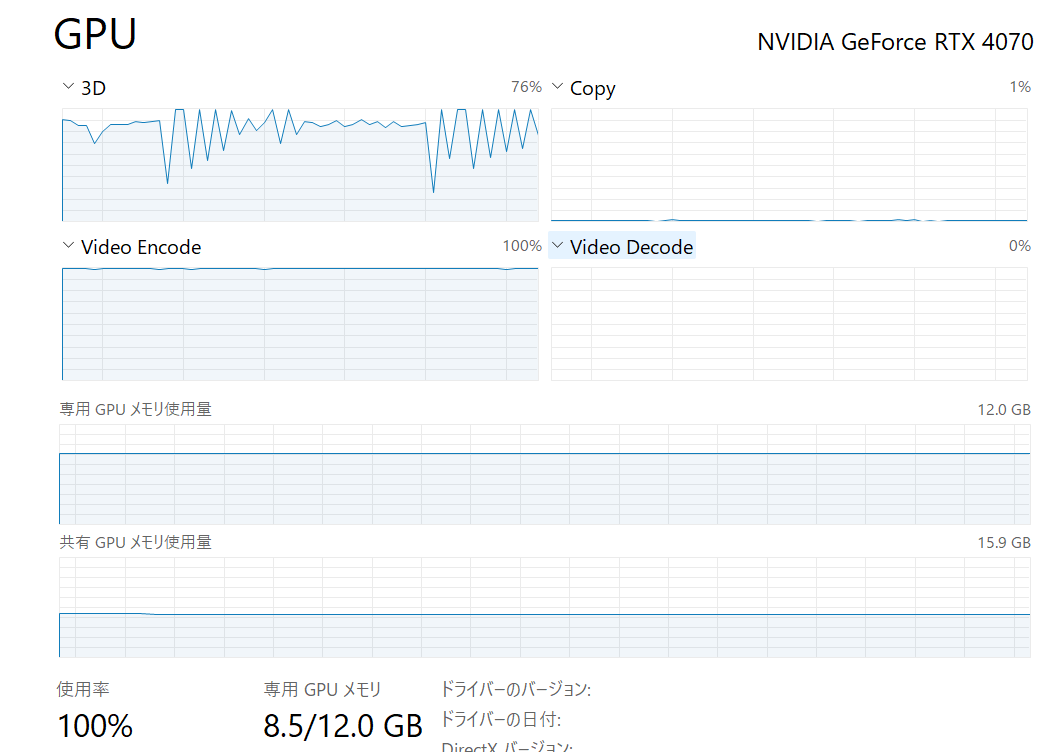Click the dedicated GPU memory graph

pyautogui.click(x=544, y=474)
